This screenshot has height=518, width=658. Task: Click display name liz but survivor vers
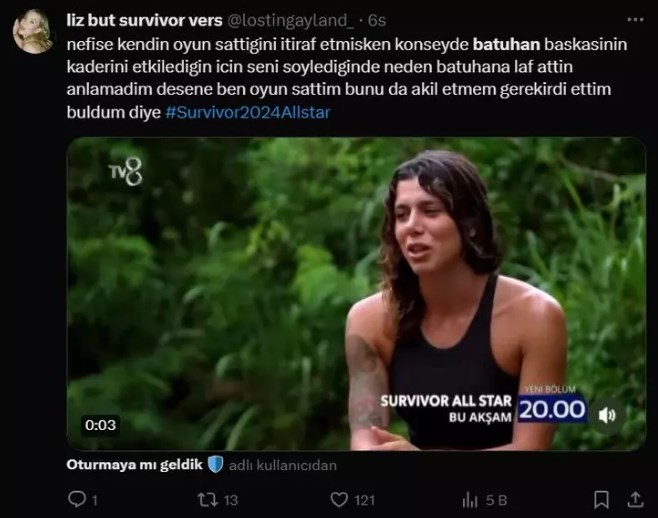(x=144, y=20)
